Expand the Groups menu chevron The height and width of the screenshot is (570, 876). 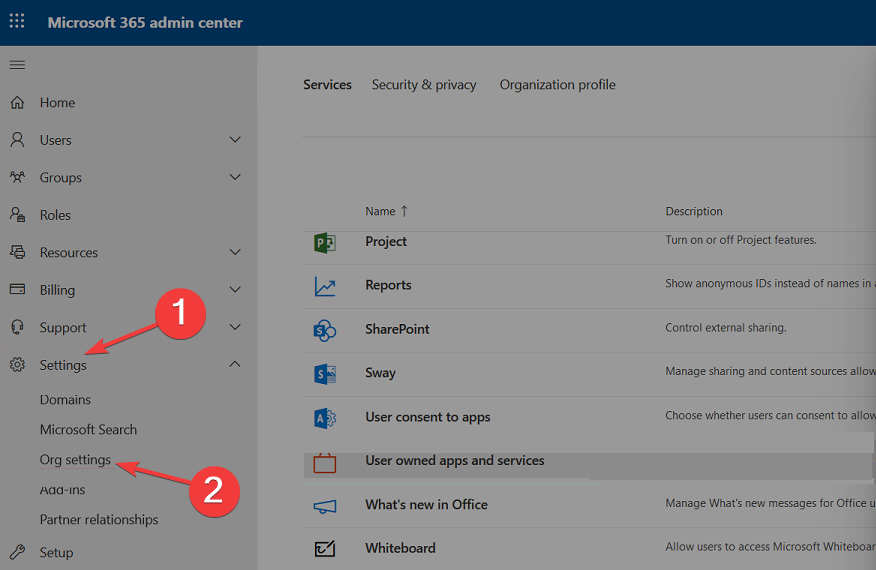235,177
